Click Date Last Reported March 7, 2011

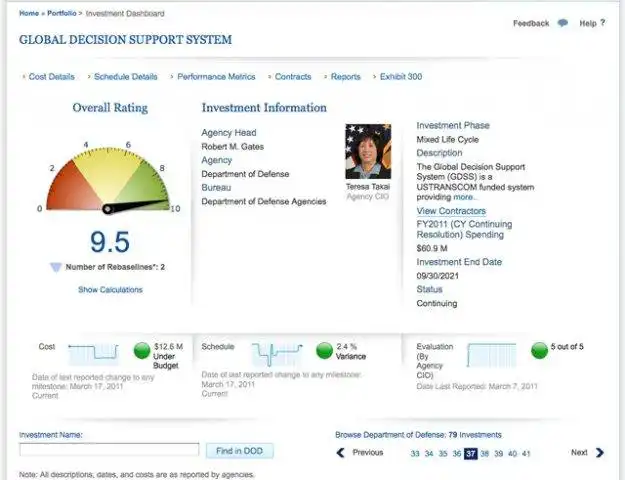[x=477, y=386]
